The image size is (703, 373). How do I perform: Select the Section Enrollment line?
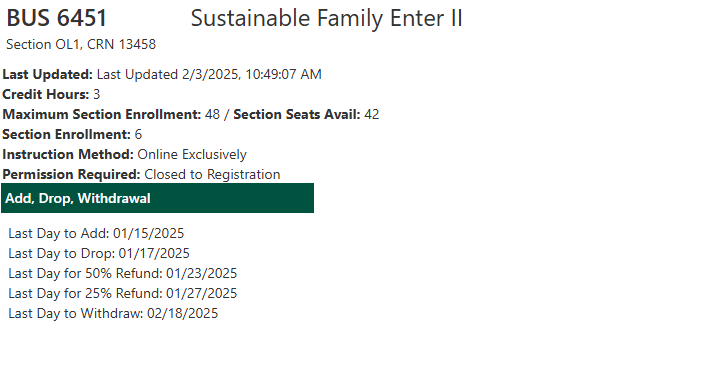pyautogui.click(x=72, y=134)
